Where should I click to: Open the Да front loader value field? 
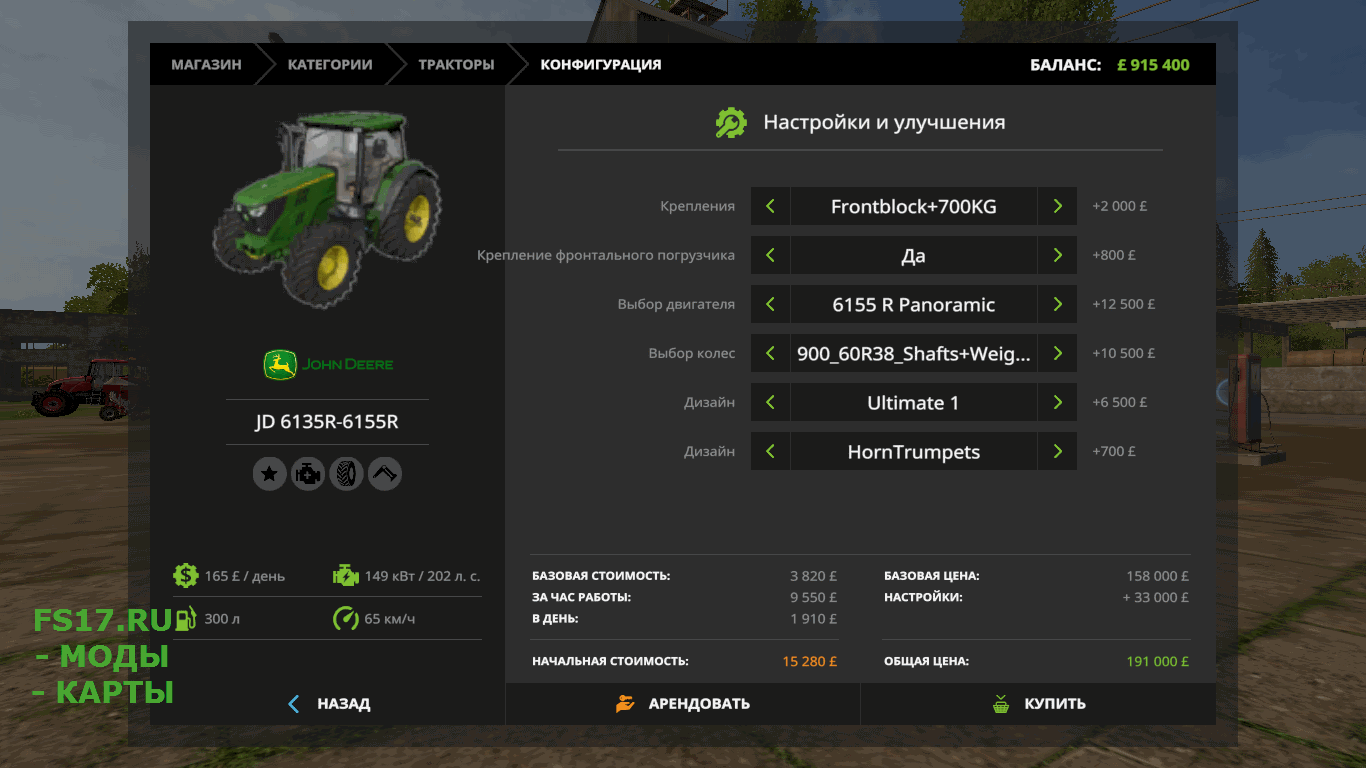pyautogui.click(x=914, y=255)
